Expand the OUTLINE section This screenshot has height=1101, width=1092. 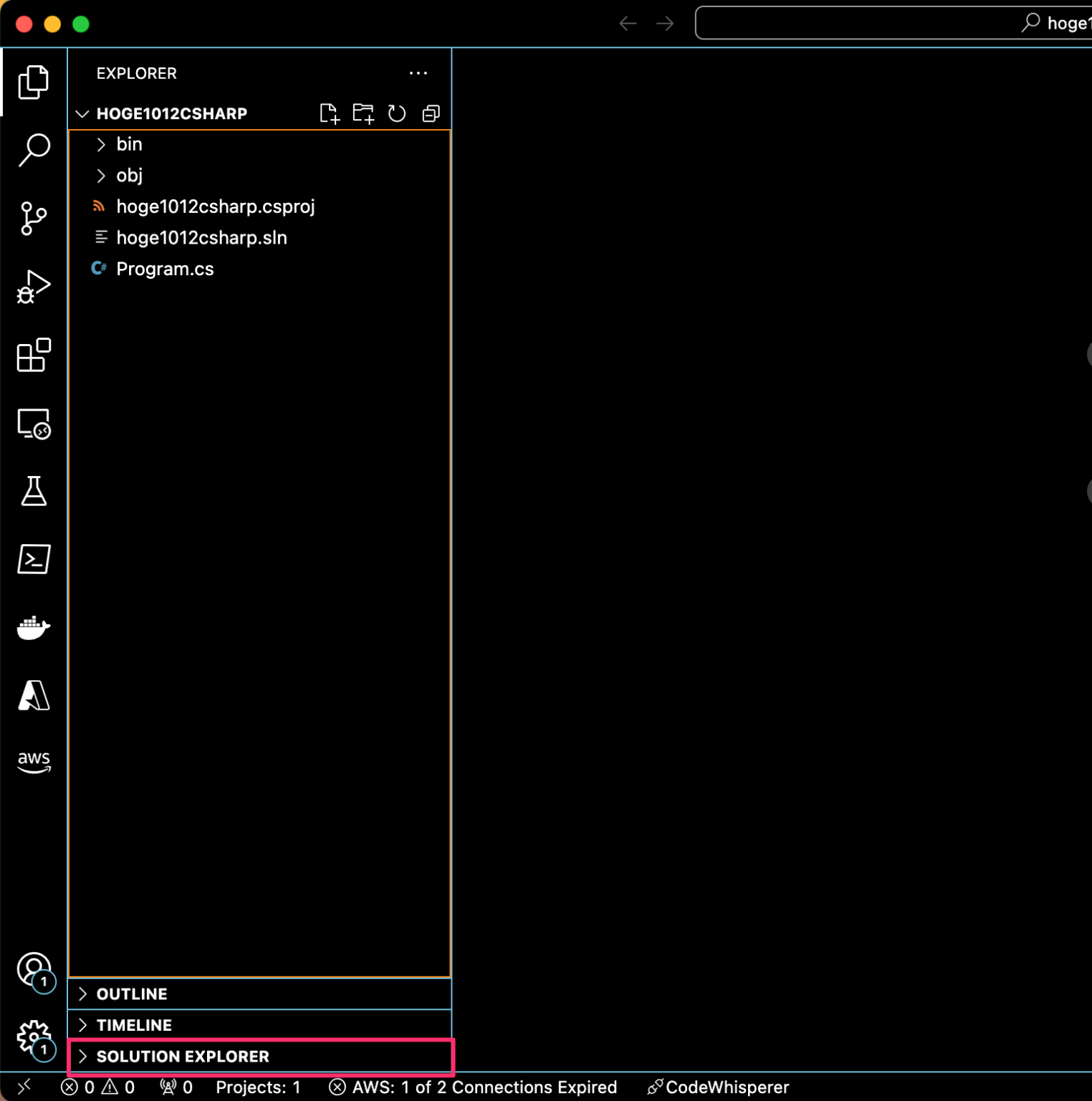click(132, 993)
